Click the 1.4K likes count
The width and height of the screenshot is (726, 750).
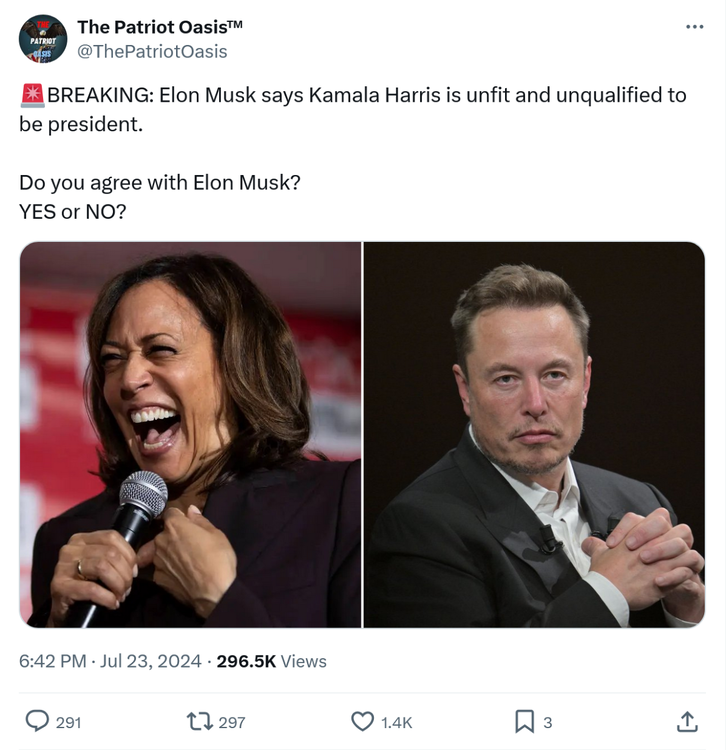click(x=396, y=722)
